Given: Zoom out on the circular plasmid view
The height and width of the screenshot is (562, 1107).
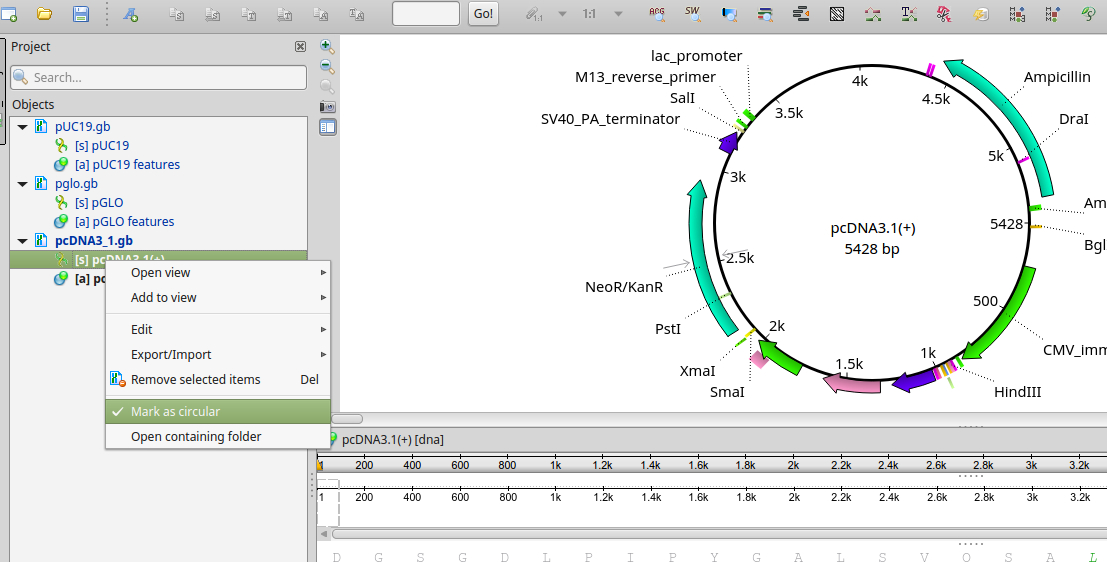Looking at the screenshot, I should tap(327, 66).
